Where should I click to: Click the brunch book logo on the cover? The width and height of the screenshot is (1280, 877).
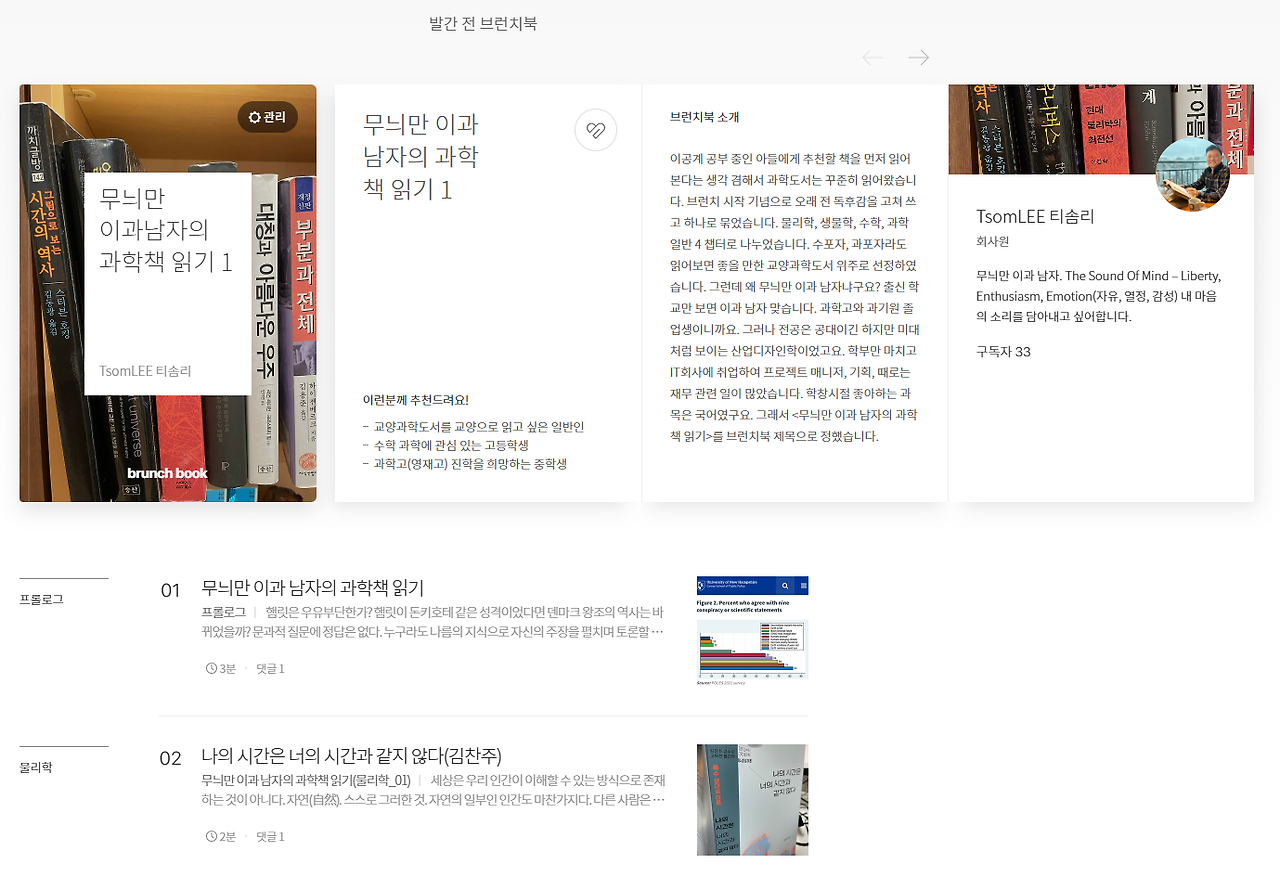(x=166, y=473)
